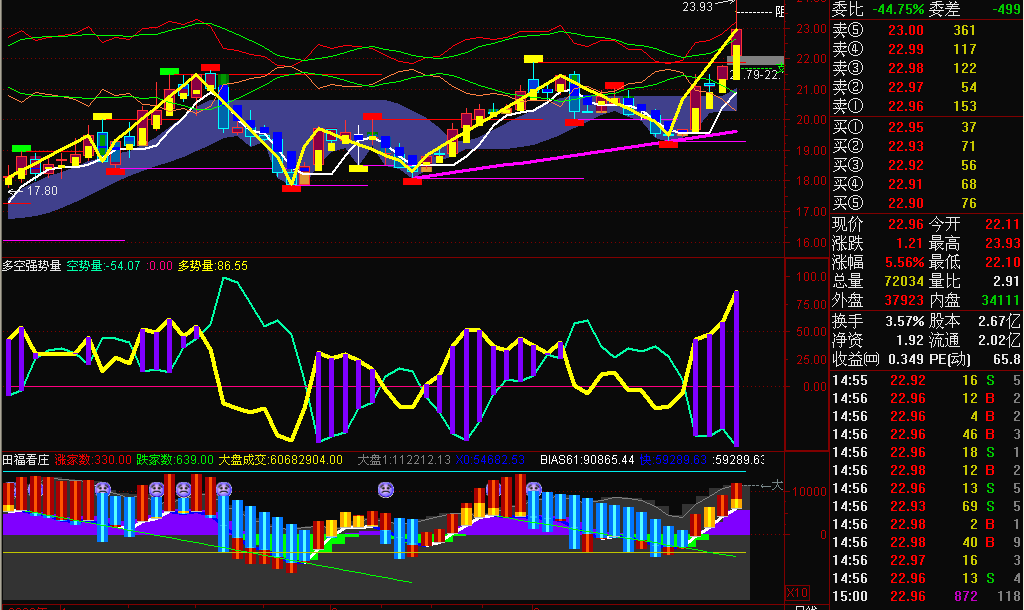Click the 委比 value -44.75%
The height and width of the screenshot is (610, 1024).
[x=898, y=9]
